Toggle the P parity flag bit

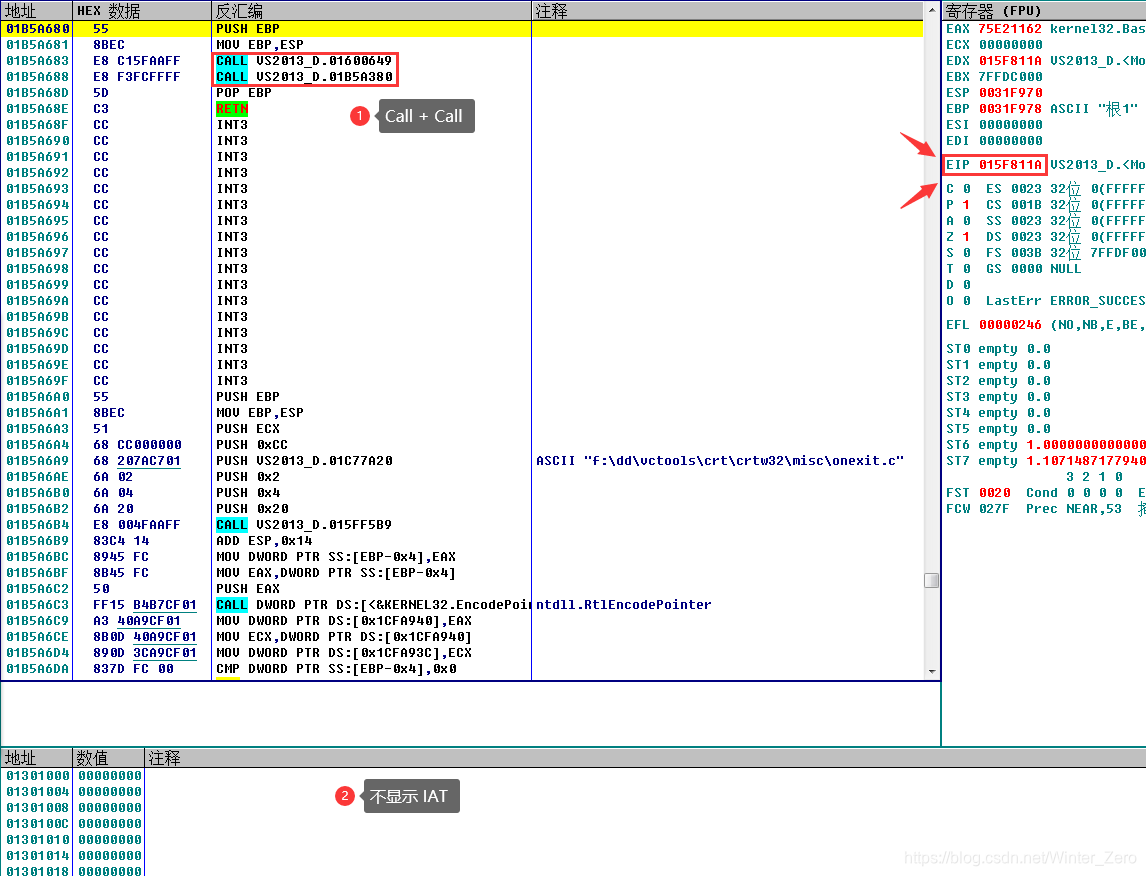pos(966,205)
